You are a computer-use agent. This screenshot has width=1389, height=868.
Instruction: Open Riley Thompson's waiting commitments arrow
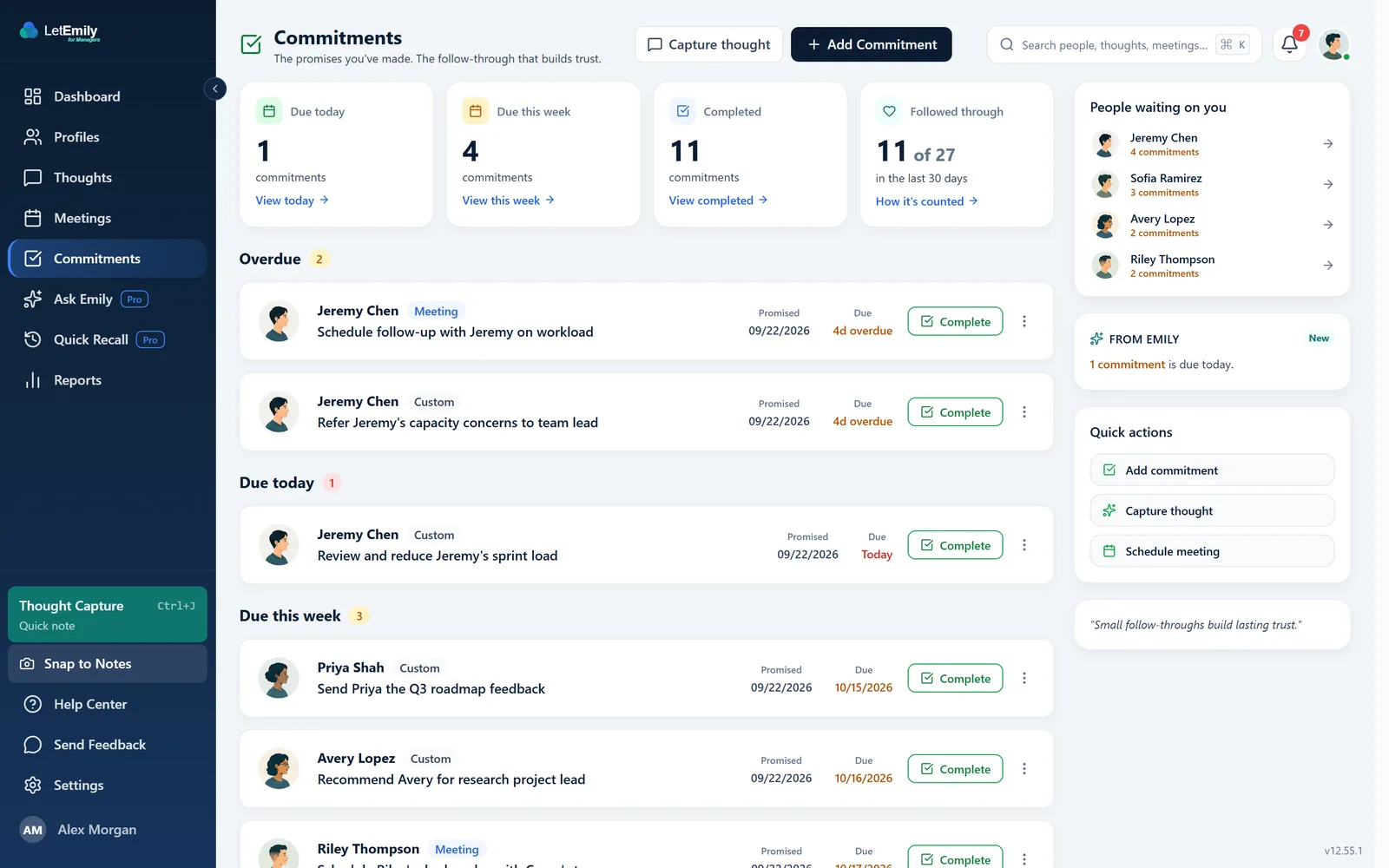[1328, 266]
